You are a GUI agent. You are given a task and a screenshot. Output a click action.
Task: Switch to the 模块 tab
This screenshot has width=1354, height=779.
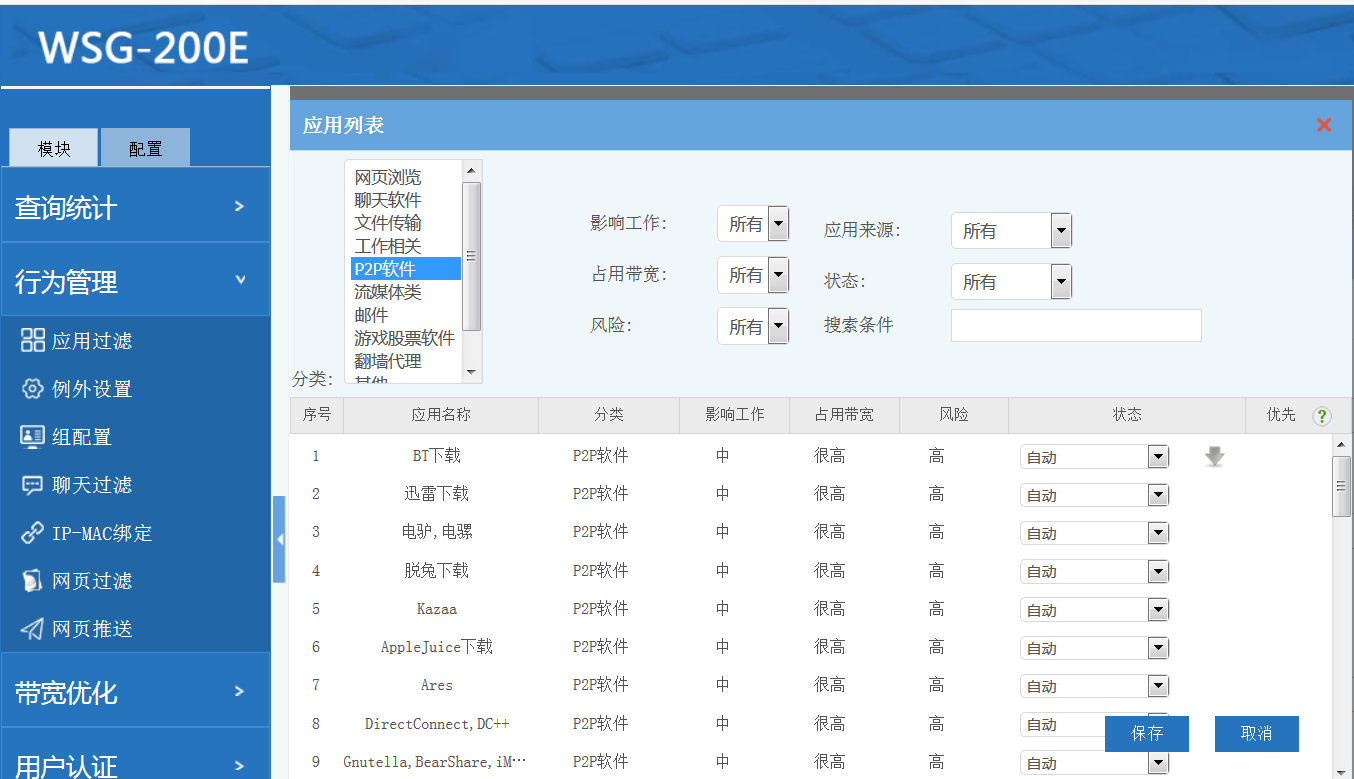[54, 148]
